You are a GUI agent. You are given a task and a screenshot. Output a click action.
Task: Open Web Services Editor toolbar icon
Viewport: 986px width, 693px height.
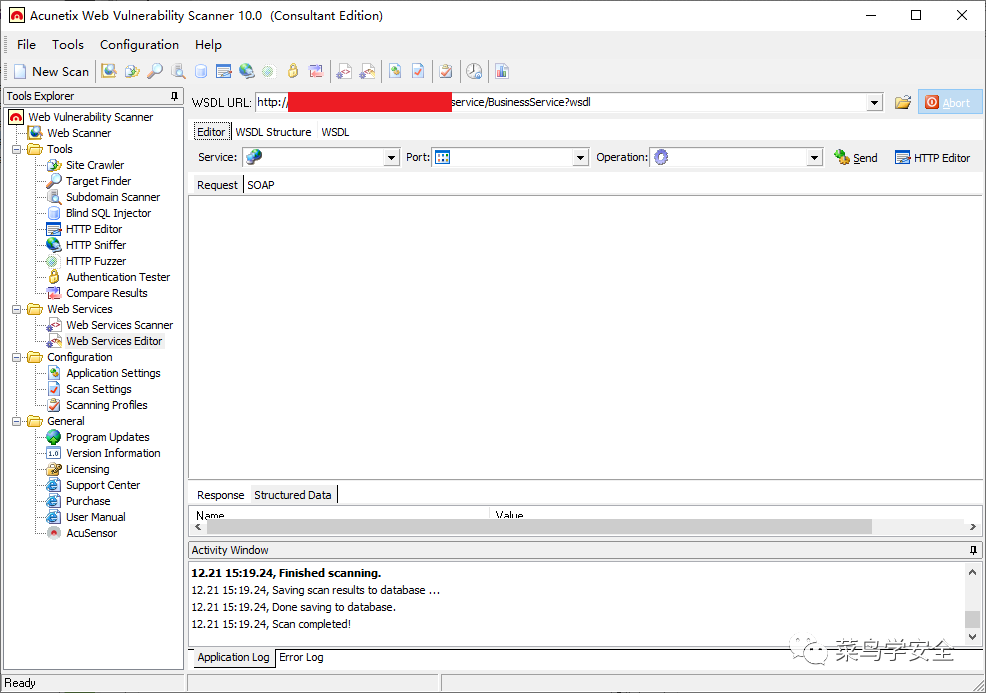(x=367, y=71)
